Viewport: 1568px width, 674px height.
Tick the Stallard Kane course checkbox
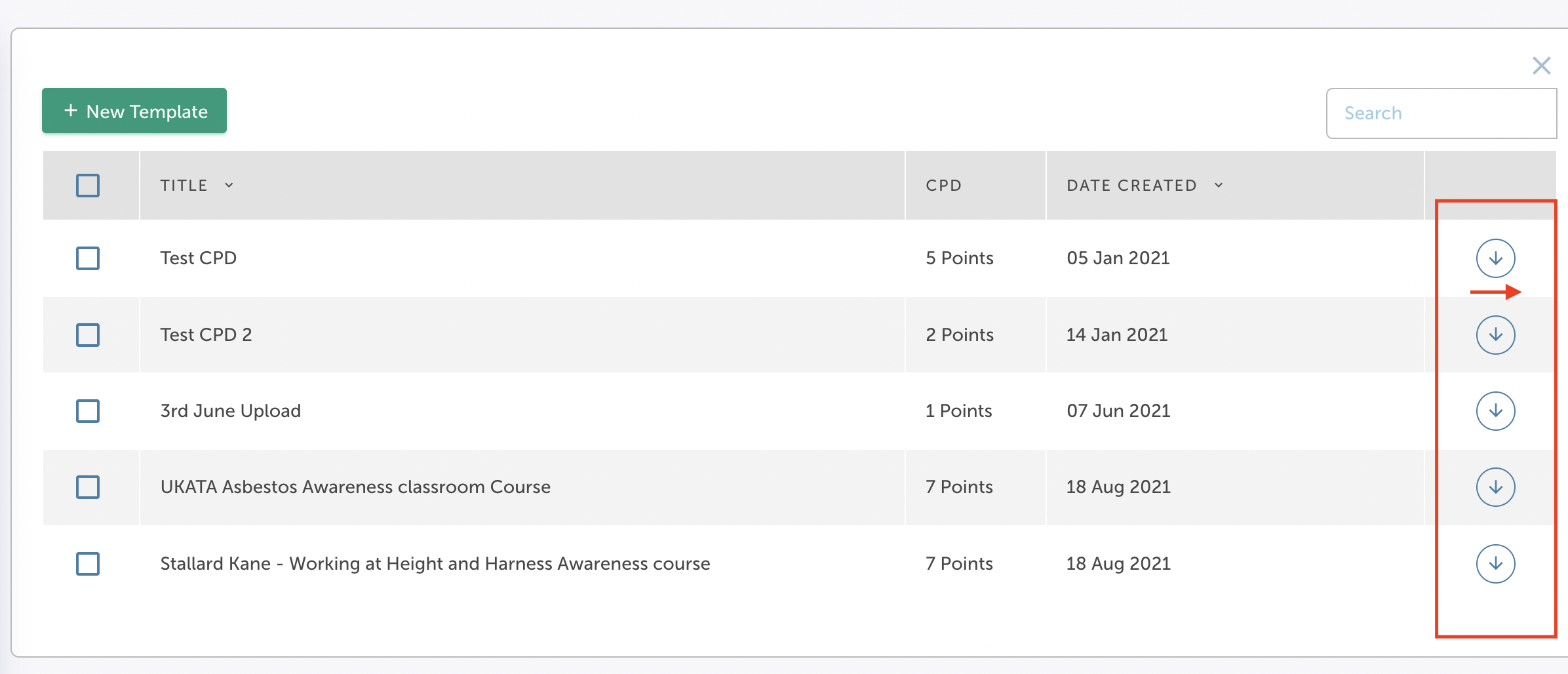coord(88,564)
